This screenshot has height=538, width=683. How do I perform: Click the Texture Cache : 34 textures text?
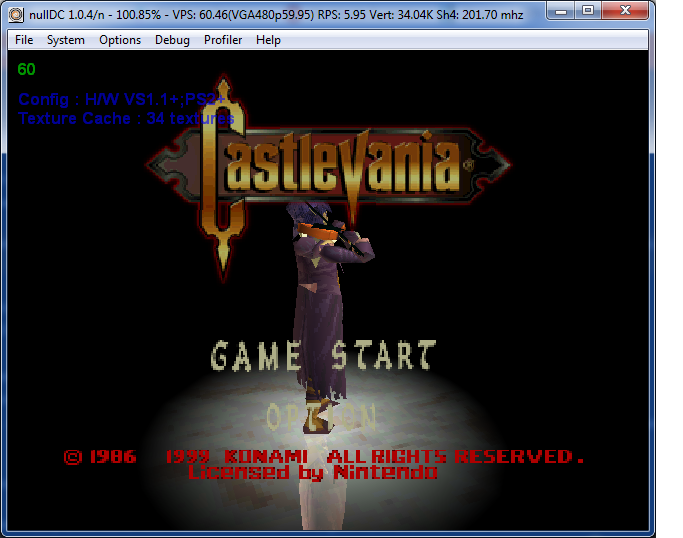click(126, 118)
